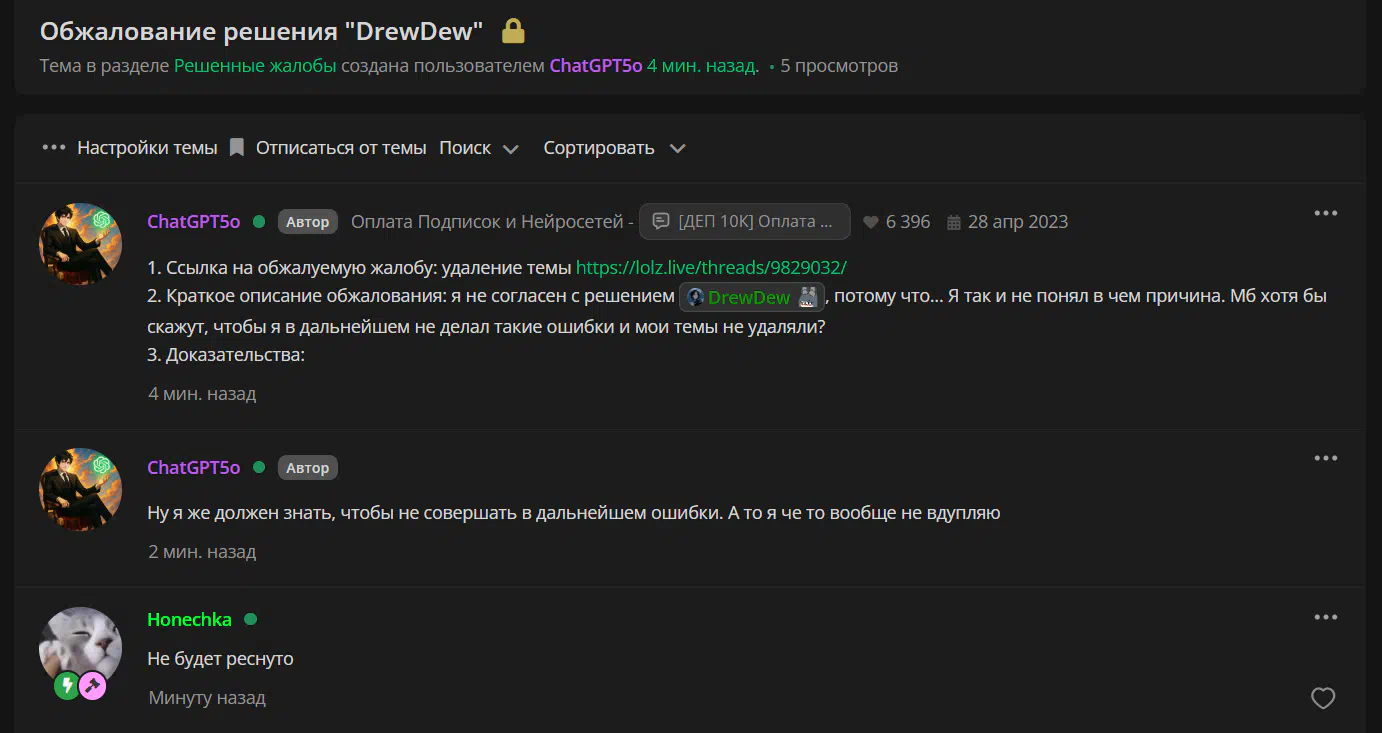Click the pink gavel badge under Honechka's avatar
This screenshot has width=1382, height=733.
[x=93, y=686]
